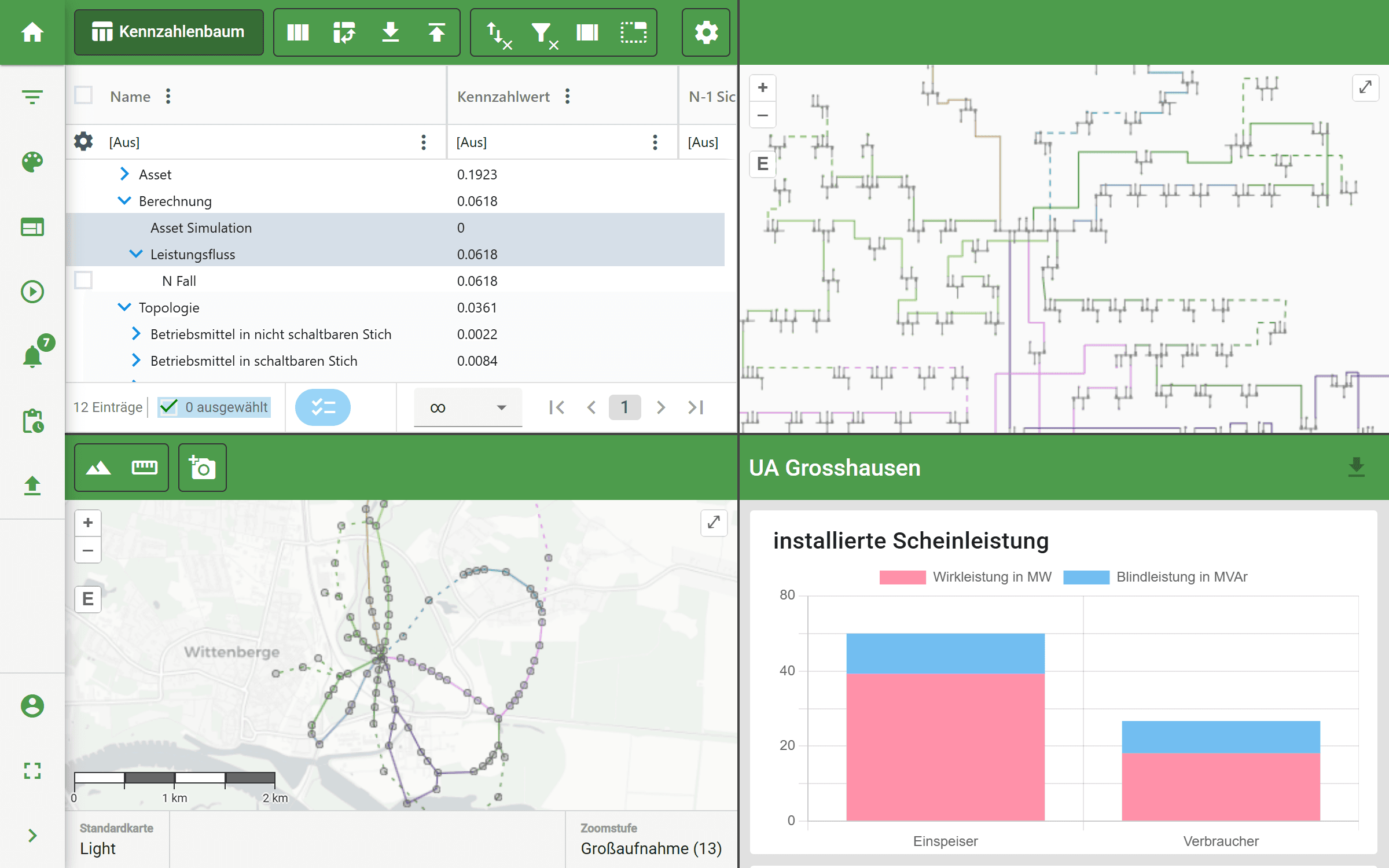Click the notifications bell icon
Screen dimensions: 1389x868
32,355
